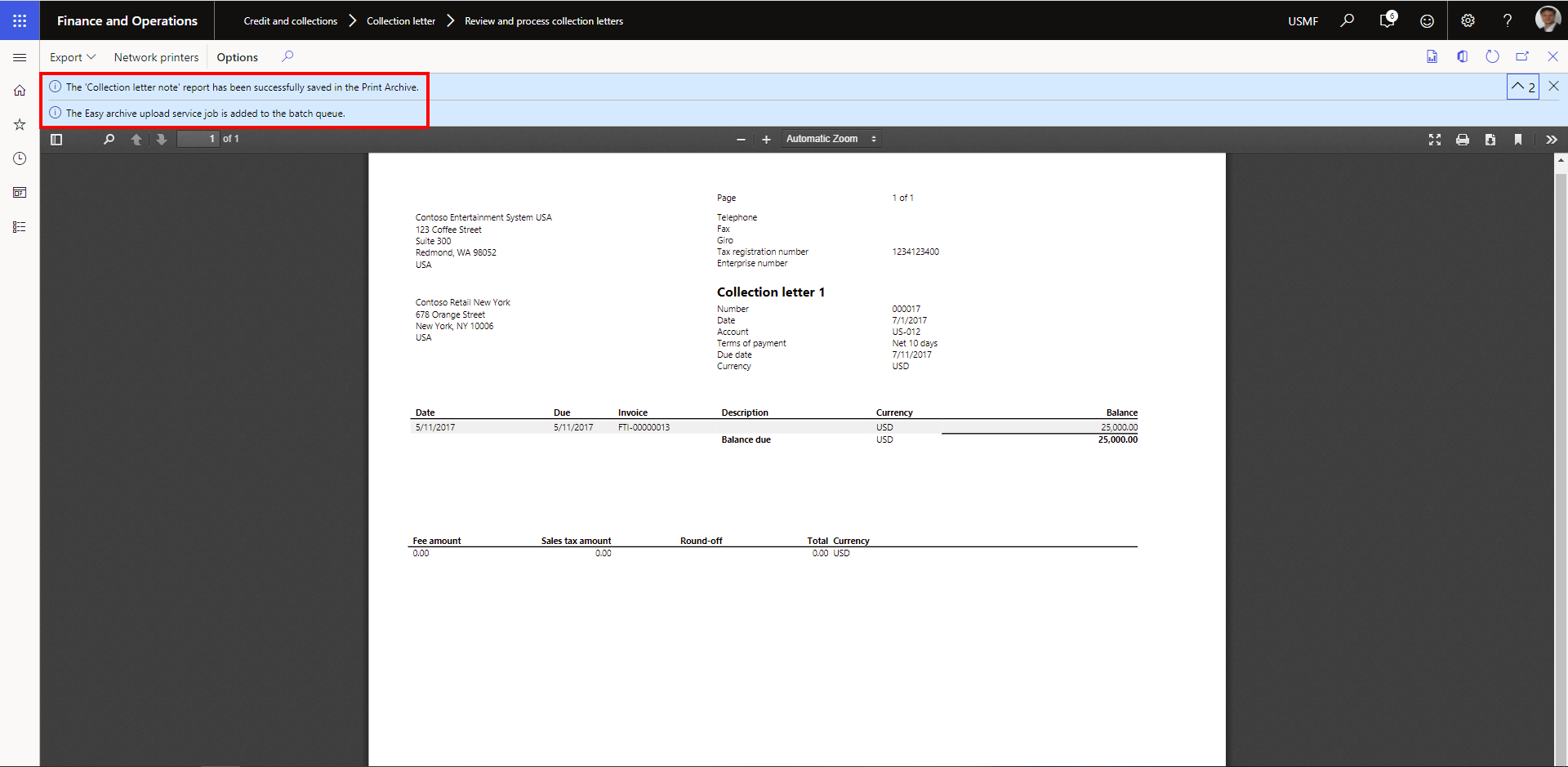Open the Automatic Zoom dropdown
This screenshot has width=1568, height=767.
point(831,139)
